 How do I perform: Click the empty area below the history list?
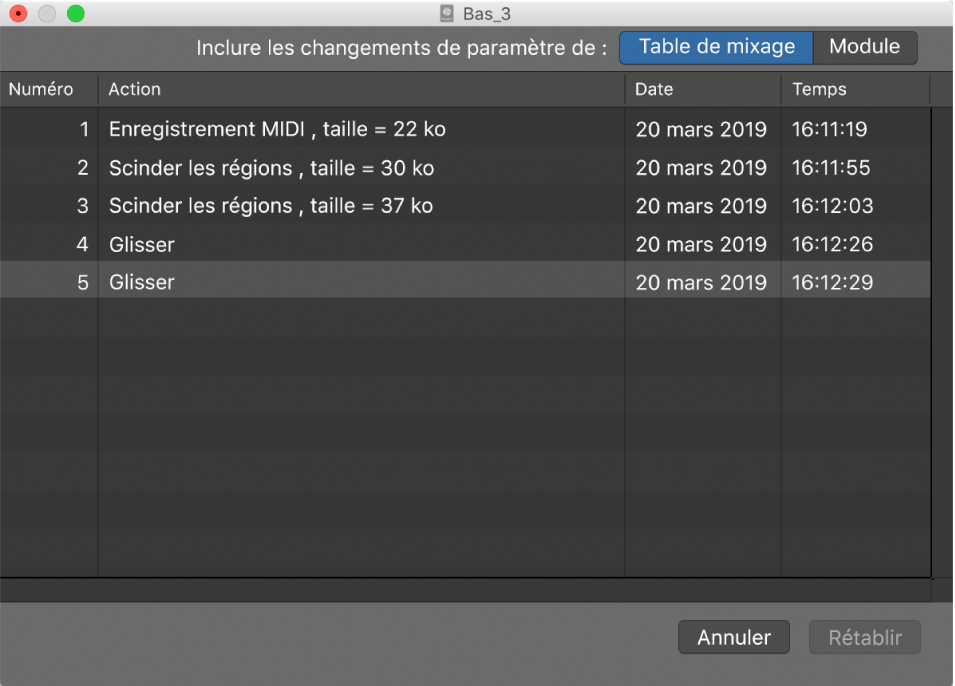tap(400, 430)
